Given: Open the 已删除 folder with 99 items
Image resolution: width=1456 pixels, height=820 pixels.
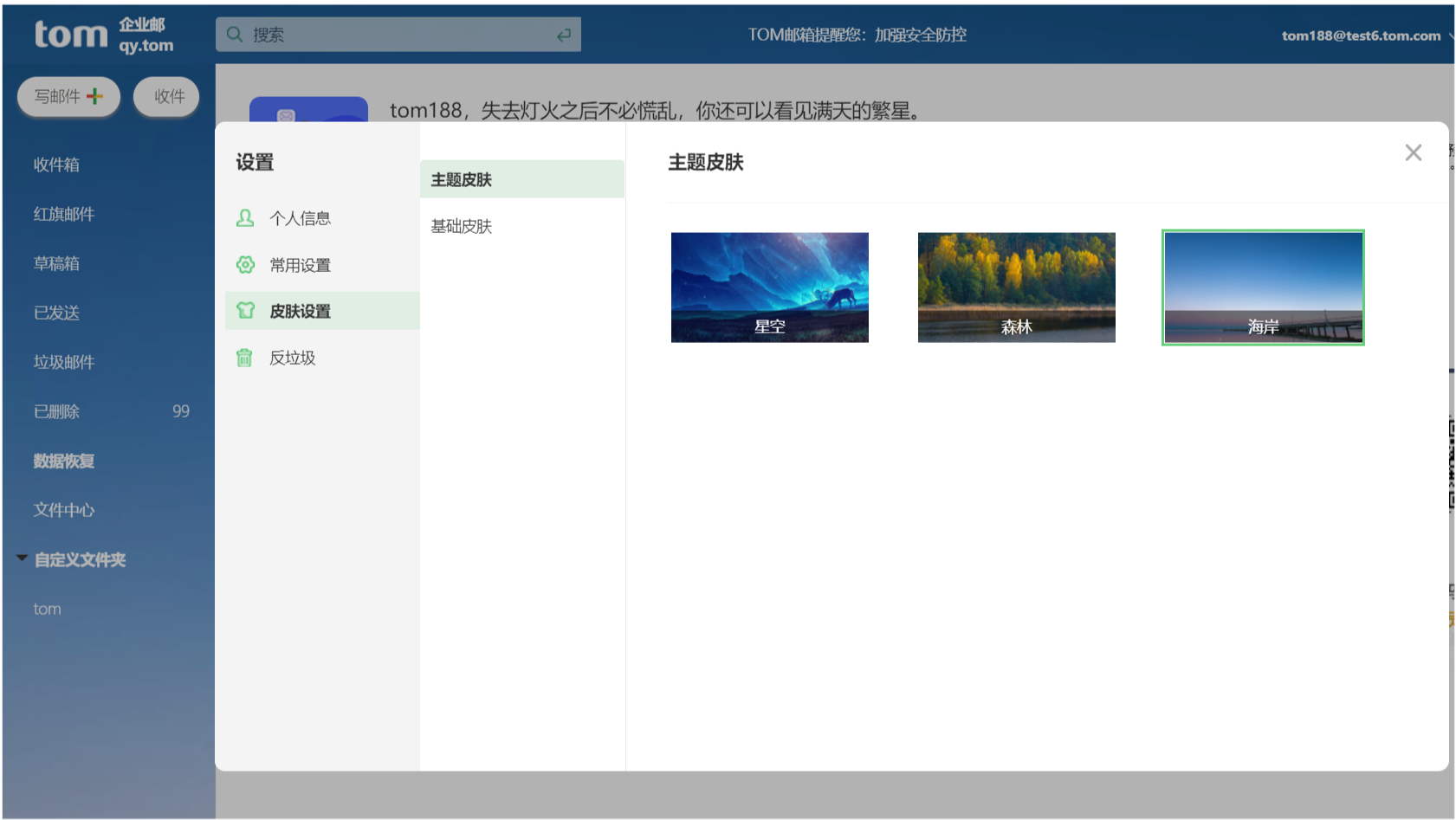Looking at the screenshot, I should point(57,411).
